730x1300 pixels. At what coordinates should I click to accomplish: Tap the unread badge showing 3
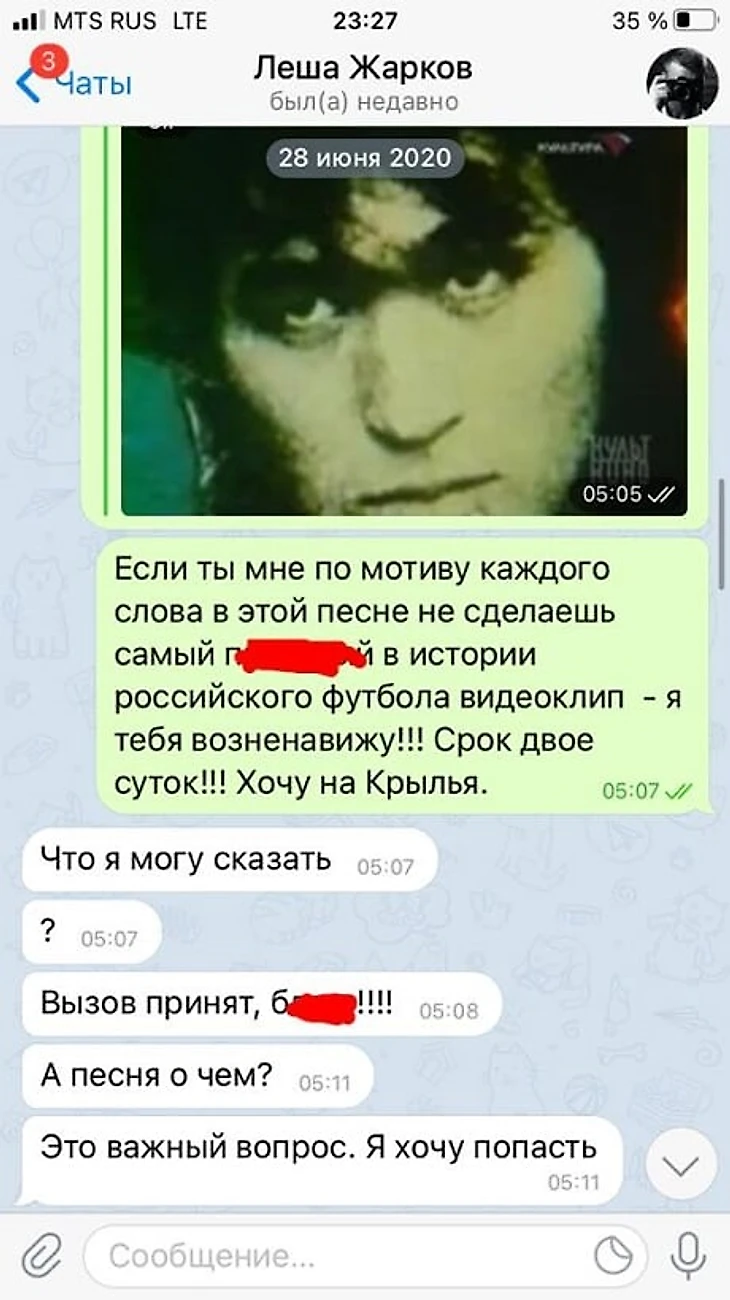(45, 61)
